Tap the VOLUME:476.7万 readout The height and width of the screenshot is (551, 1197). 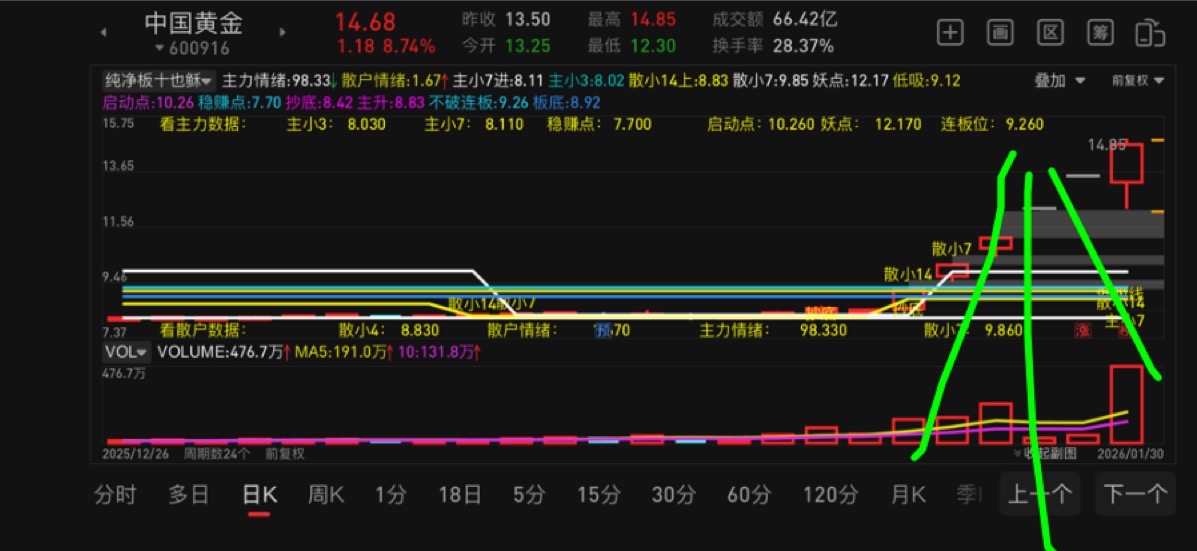[224, 352]
